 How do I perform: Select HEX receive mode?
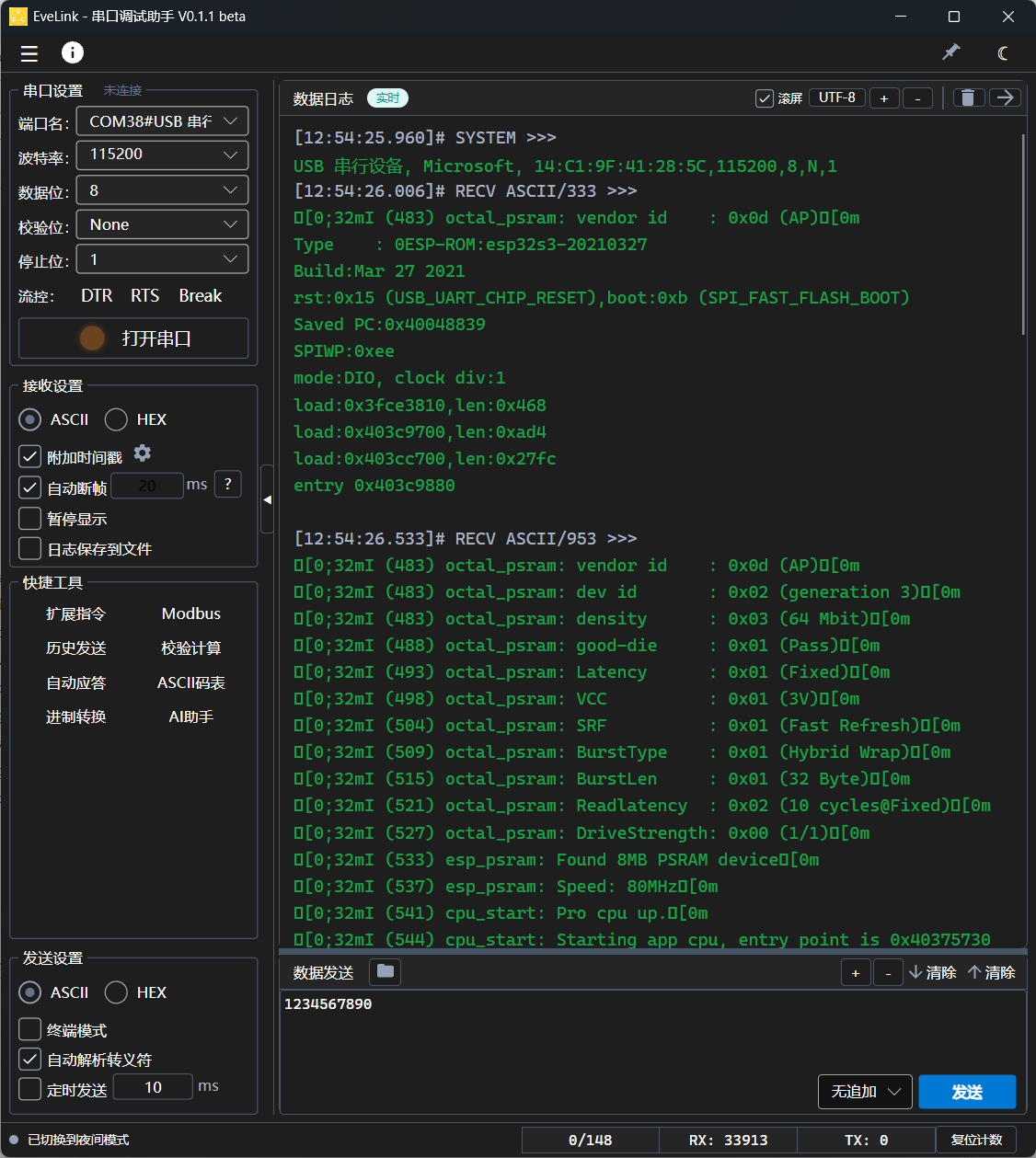point(136,419)
